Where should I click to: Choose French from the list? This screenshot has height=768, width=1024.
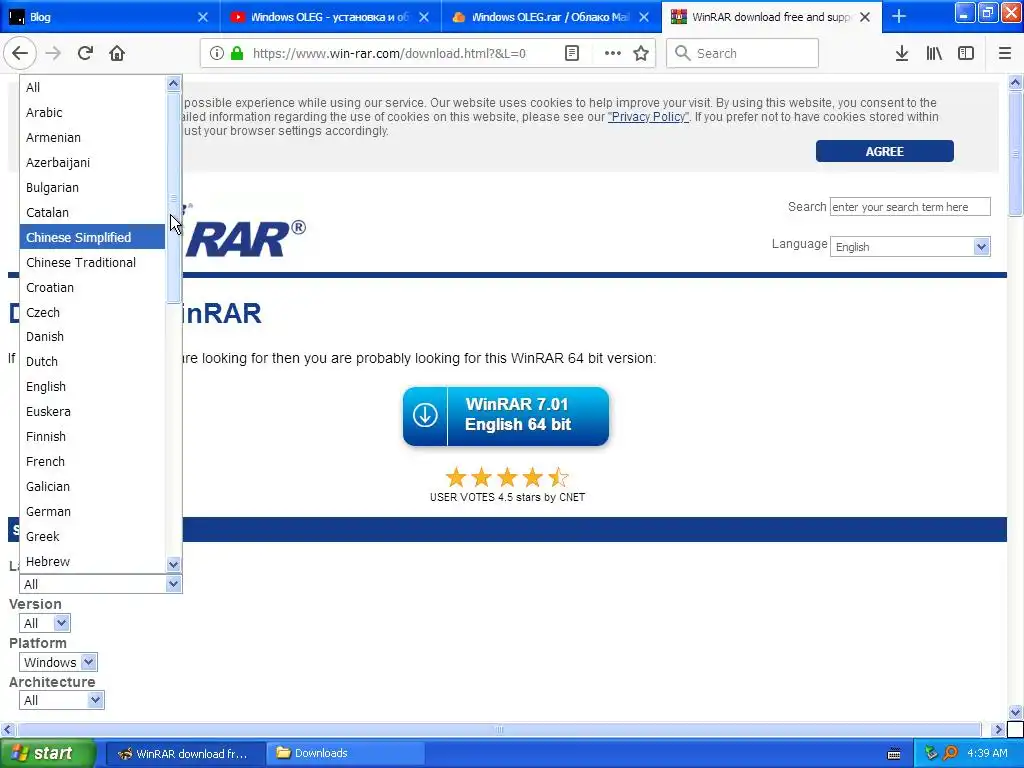pyautogui.click(x=92, y=462)
